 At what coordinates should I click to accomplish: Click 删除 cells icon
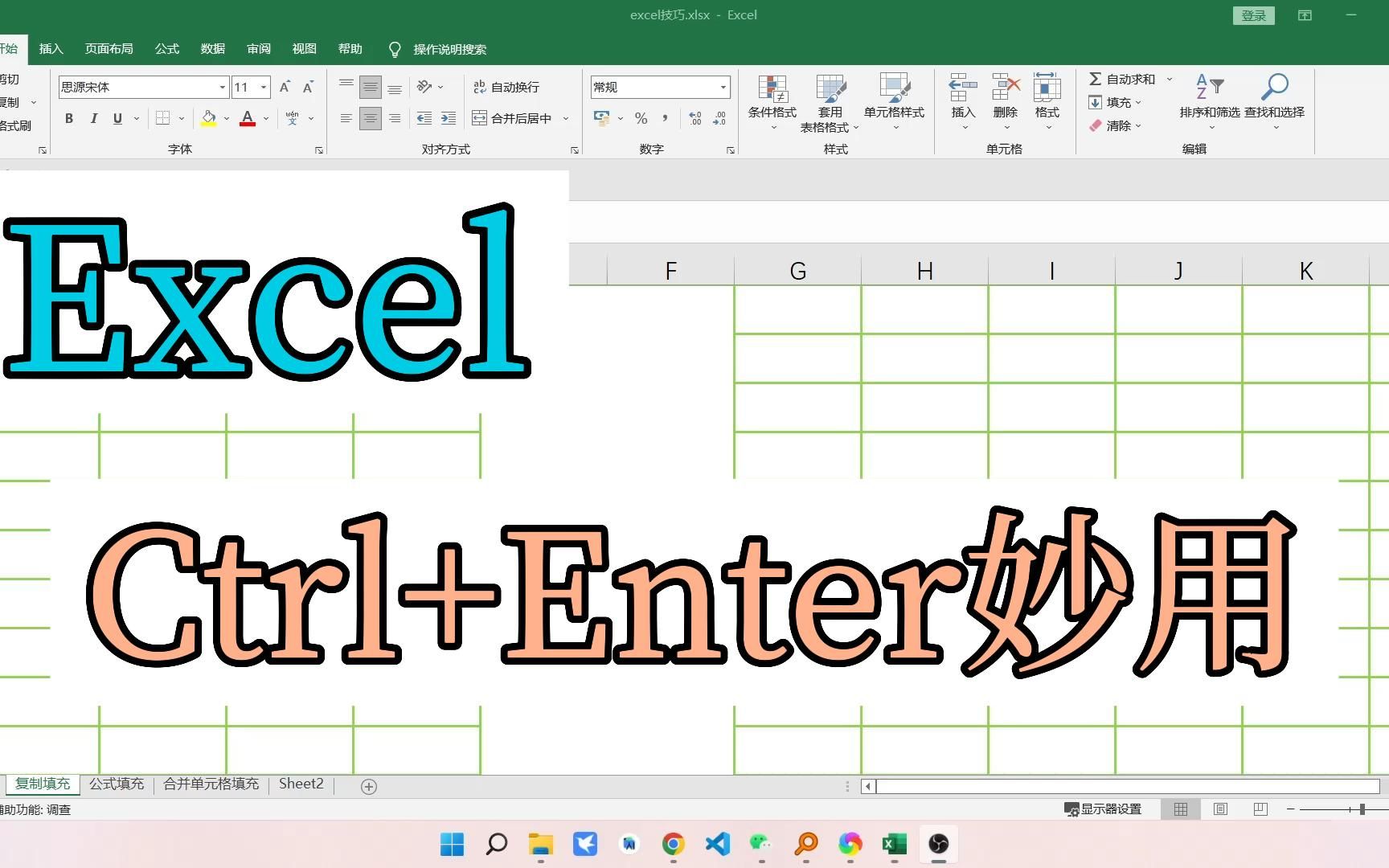coord(1006,102)
